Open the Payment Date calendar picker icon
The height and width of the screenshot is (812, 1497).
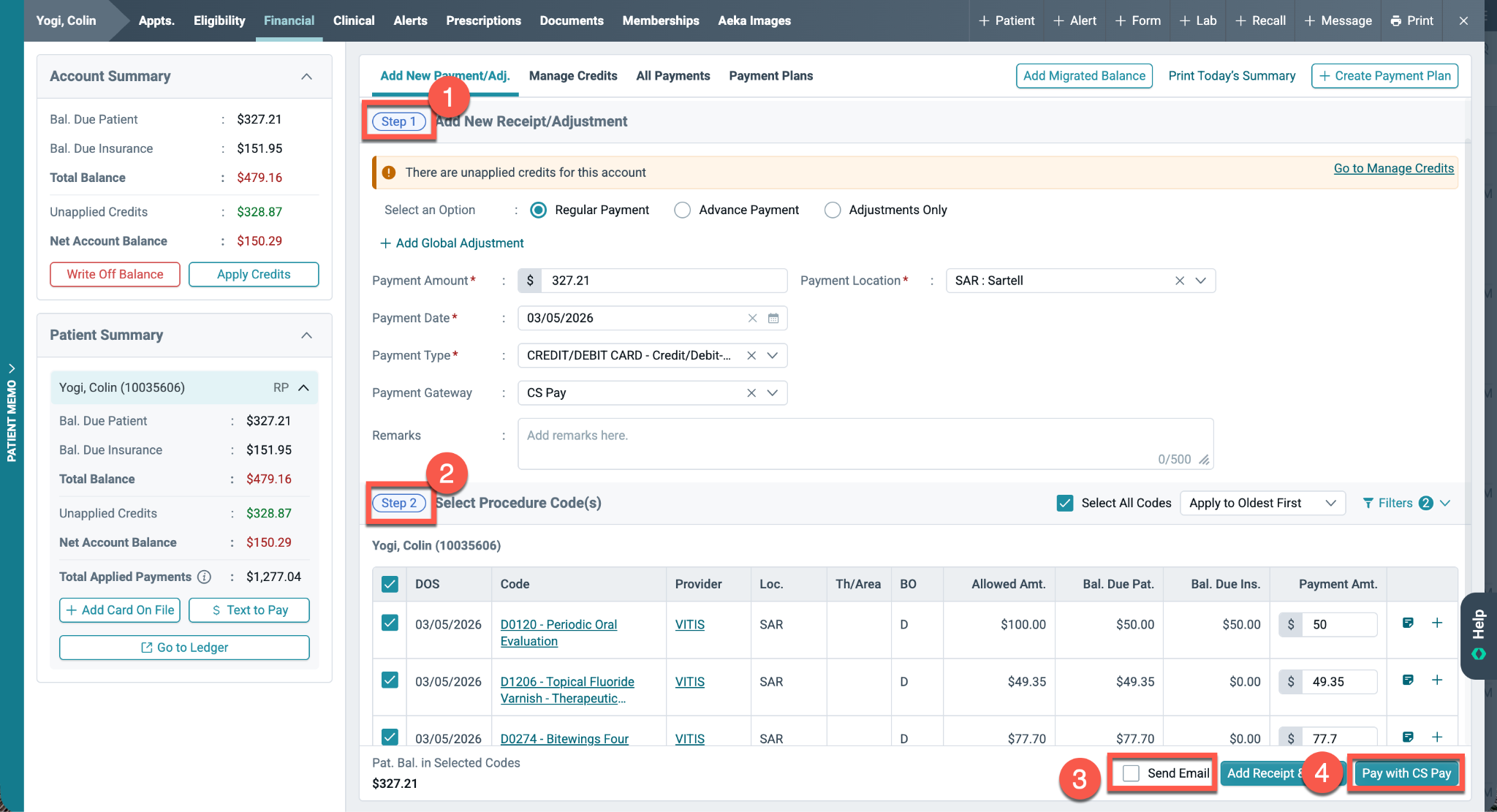point(773,318)
